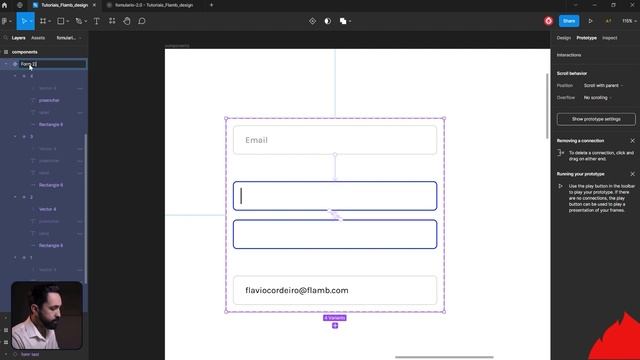Click the Share button

(x=569, y=21)
